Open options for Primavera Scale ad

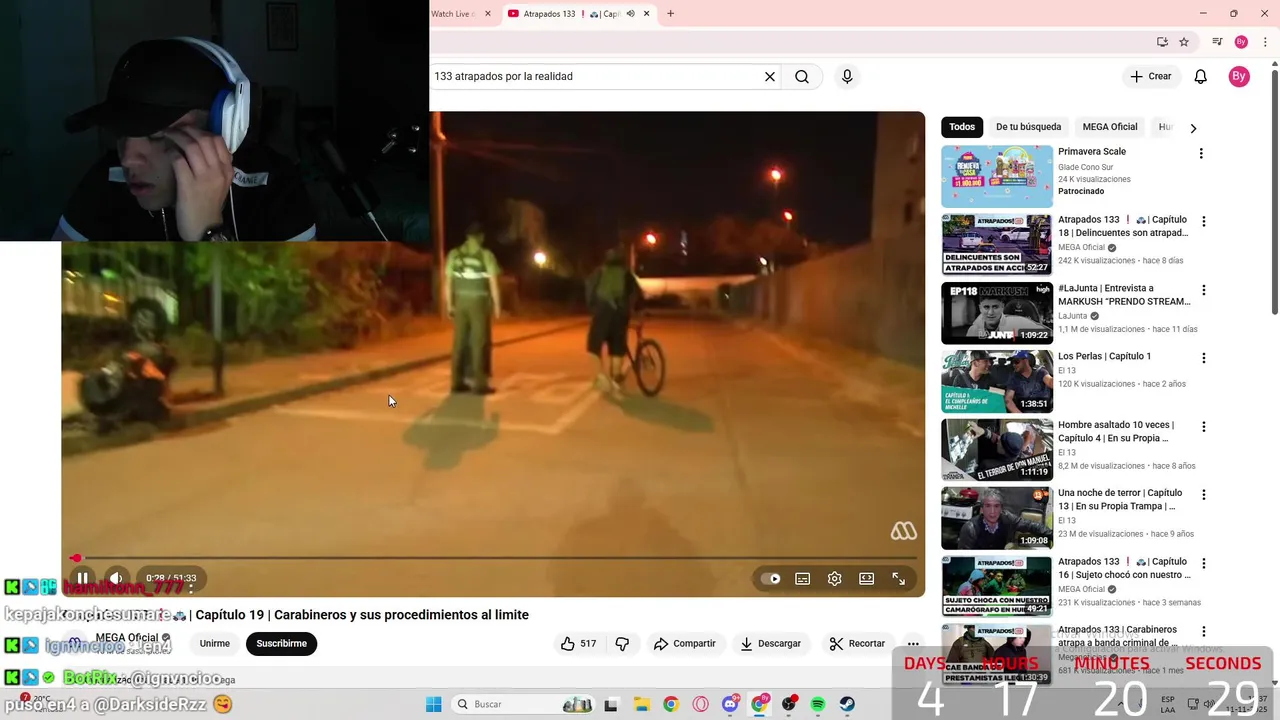pos(1201,153)
